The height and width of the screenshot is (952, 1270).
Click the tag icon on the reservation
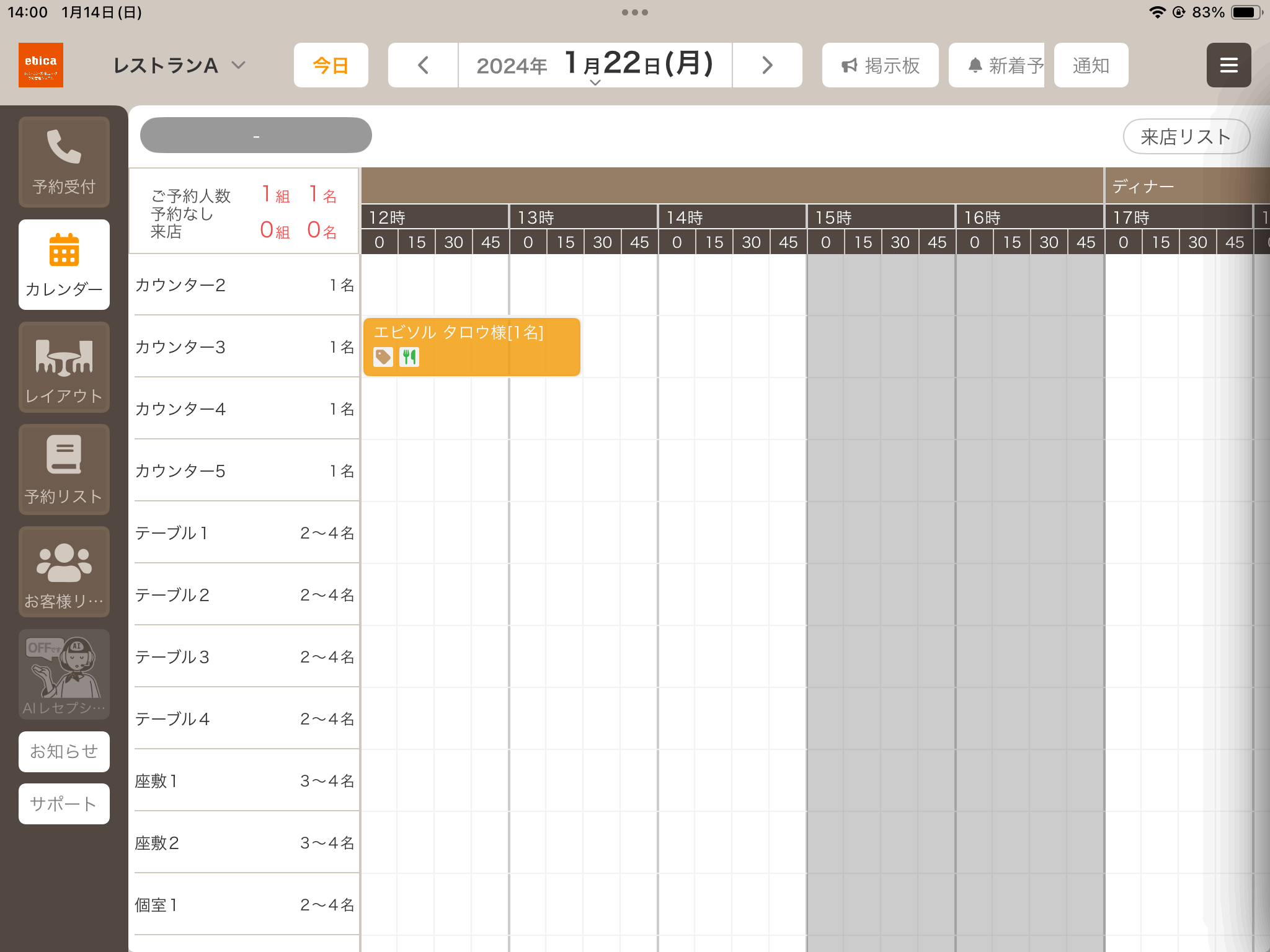click(383, 357)
